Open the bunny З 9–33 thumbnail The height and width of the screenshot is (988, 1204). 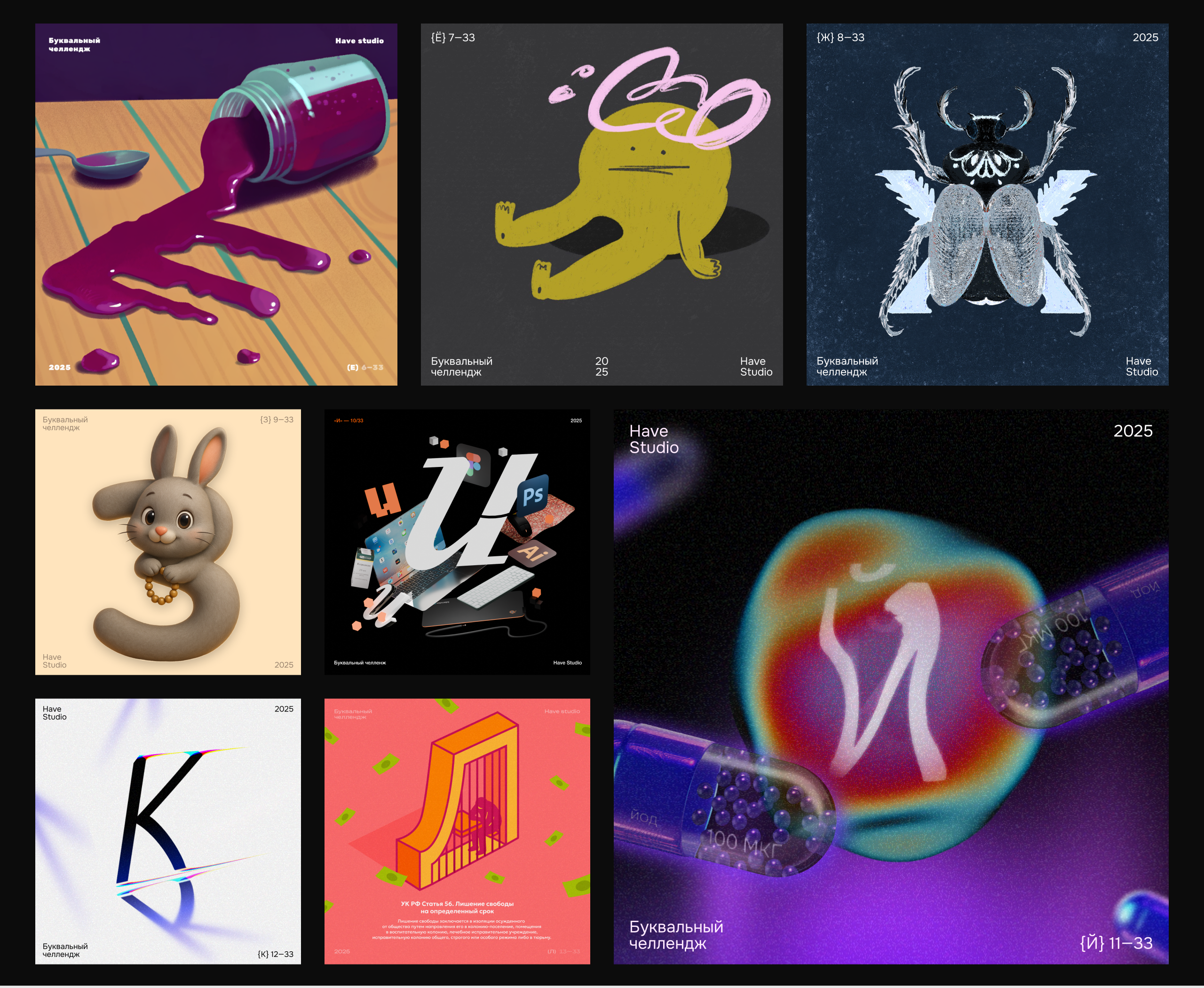(168, 542)
